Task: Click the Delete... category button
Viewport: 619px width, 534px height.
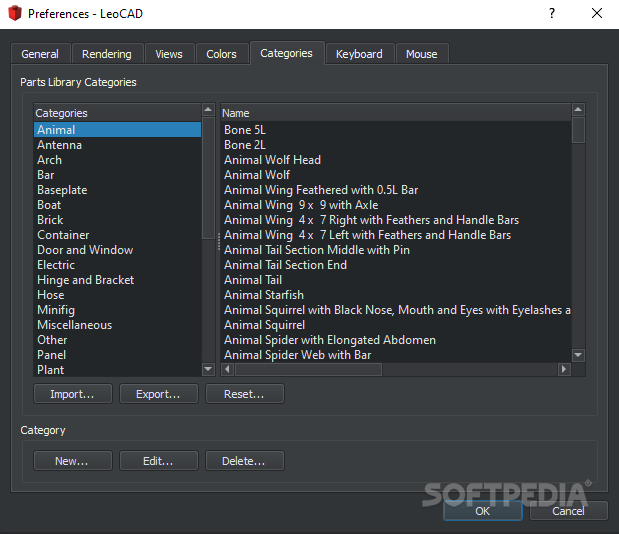Action: 244,461
